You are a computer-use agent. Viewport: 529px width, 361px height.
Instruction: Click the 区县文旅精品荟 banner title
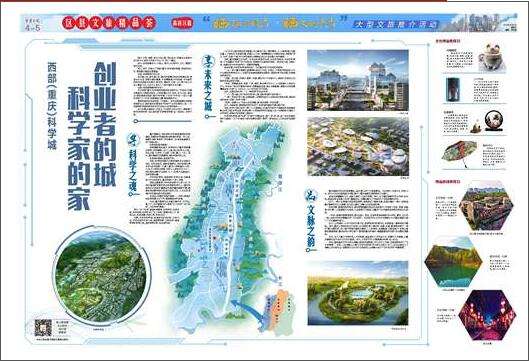pyautogui.click(x=109, y=23)
